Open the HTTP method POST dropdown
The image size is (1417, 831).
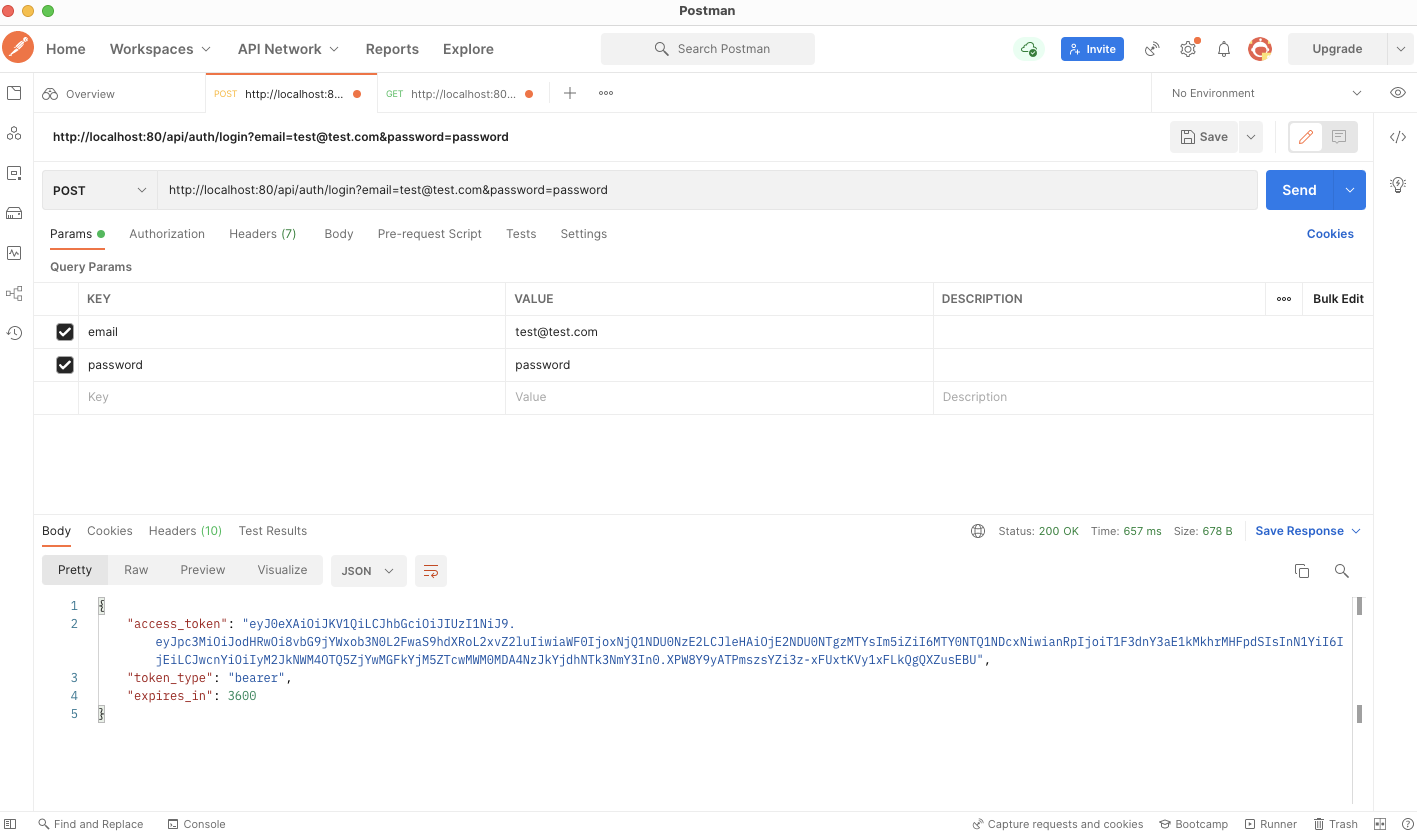[x=99, y=190]
